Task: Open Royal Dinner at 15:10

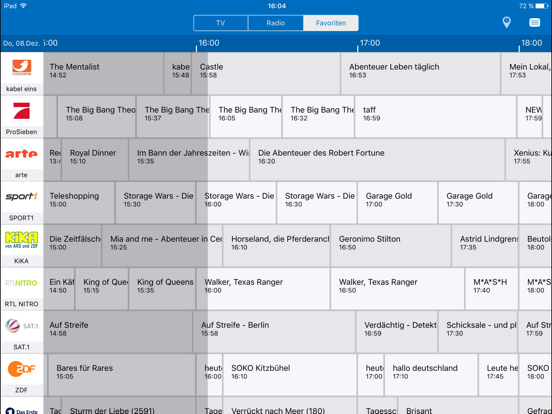Action: [x=95, y=159]
